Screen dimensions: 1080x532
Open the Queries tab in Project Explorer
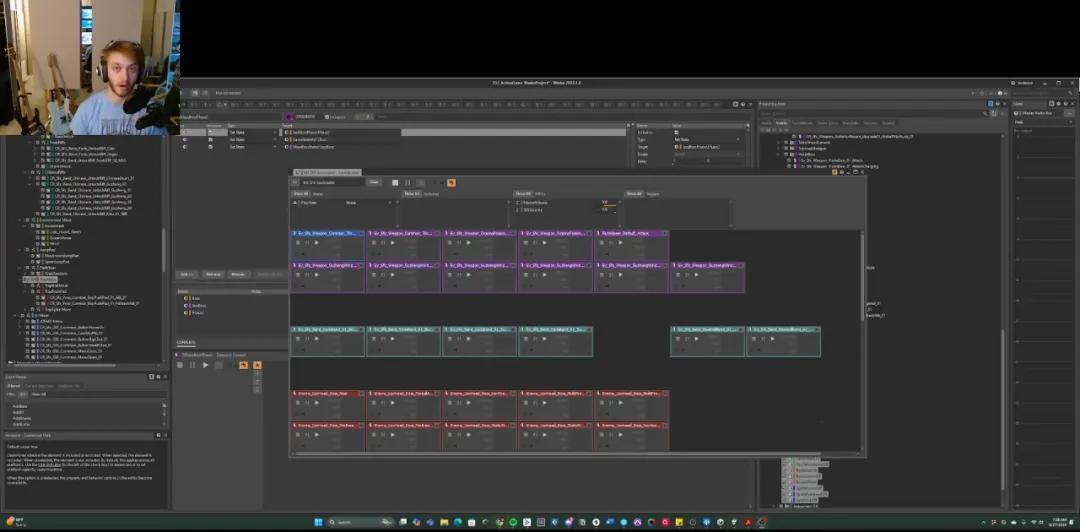point(889,123)
